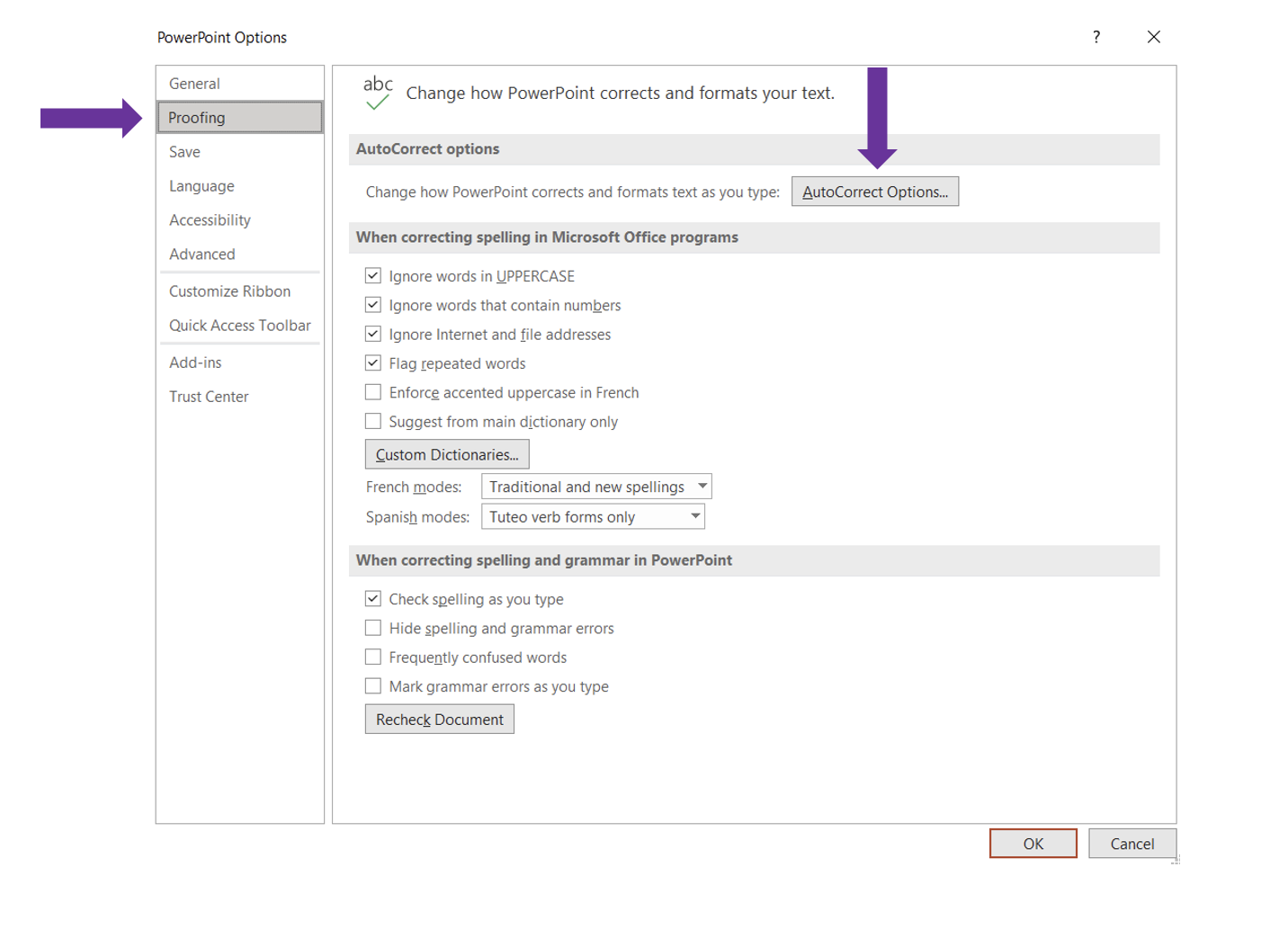Open the General options category
This screenshot has width=1288, height=930.
(x=239, y=84)
